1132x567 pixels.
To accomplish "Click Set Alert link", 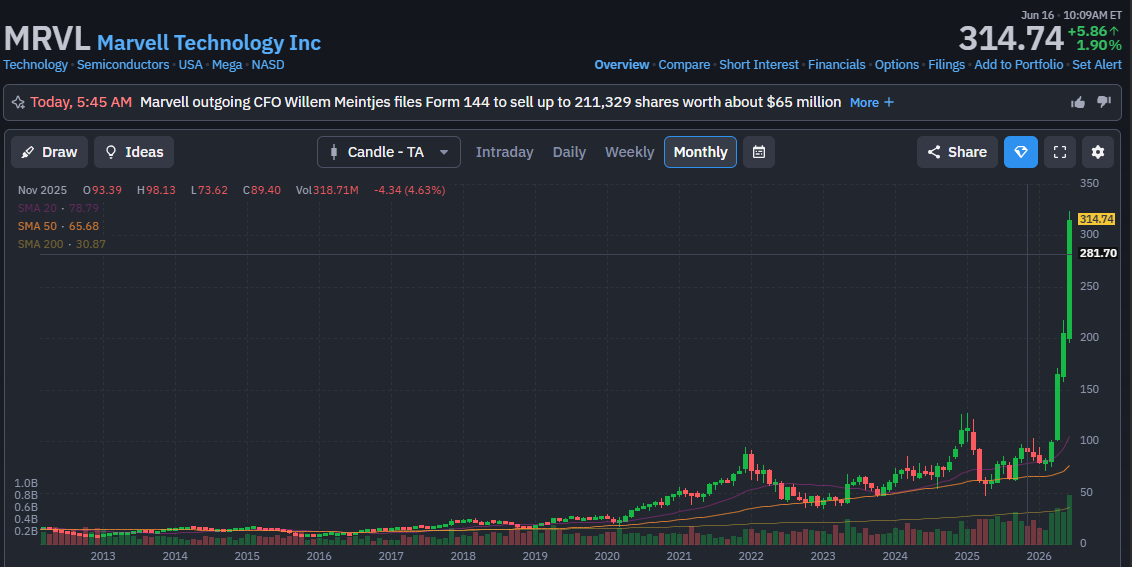I will (x=1097, y=64).
